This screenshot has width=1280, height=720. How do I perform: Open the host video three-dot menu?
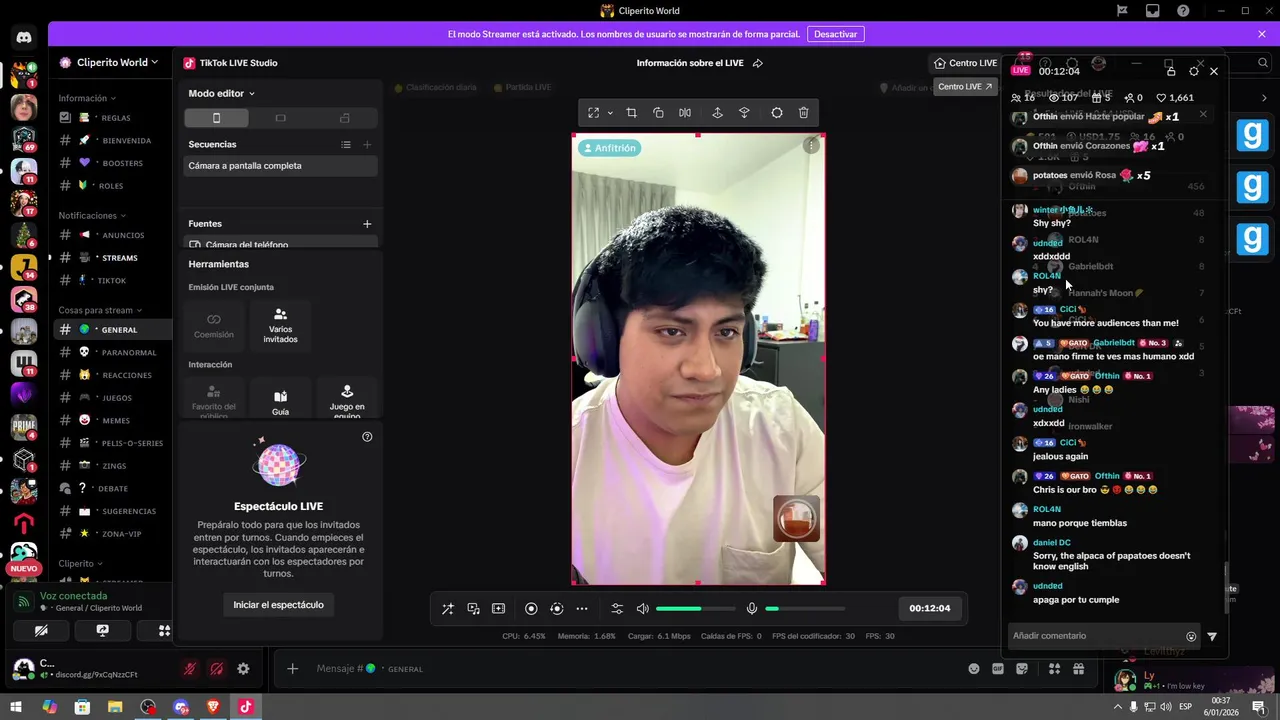(811, 146)
